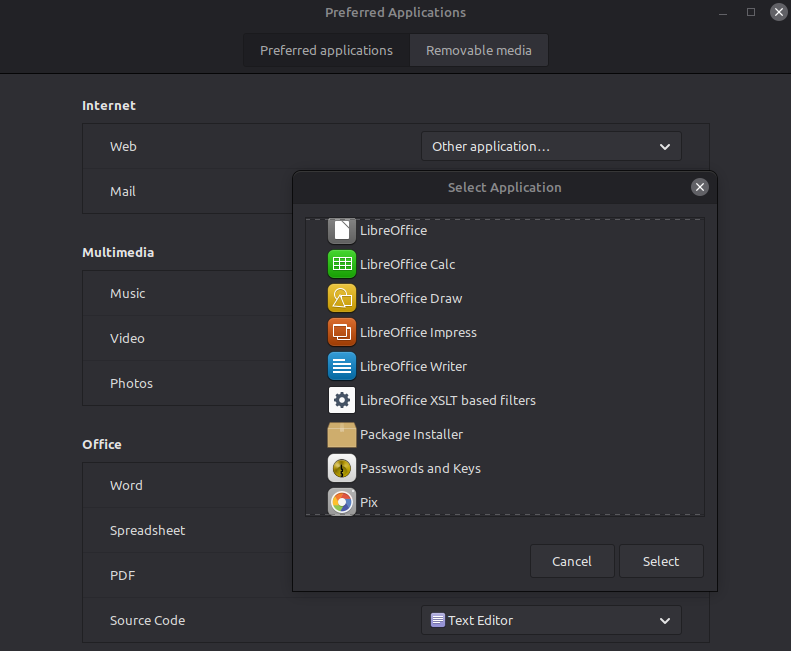
Task: Click the Office section heading
Action: [102, 445]
